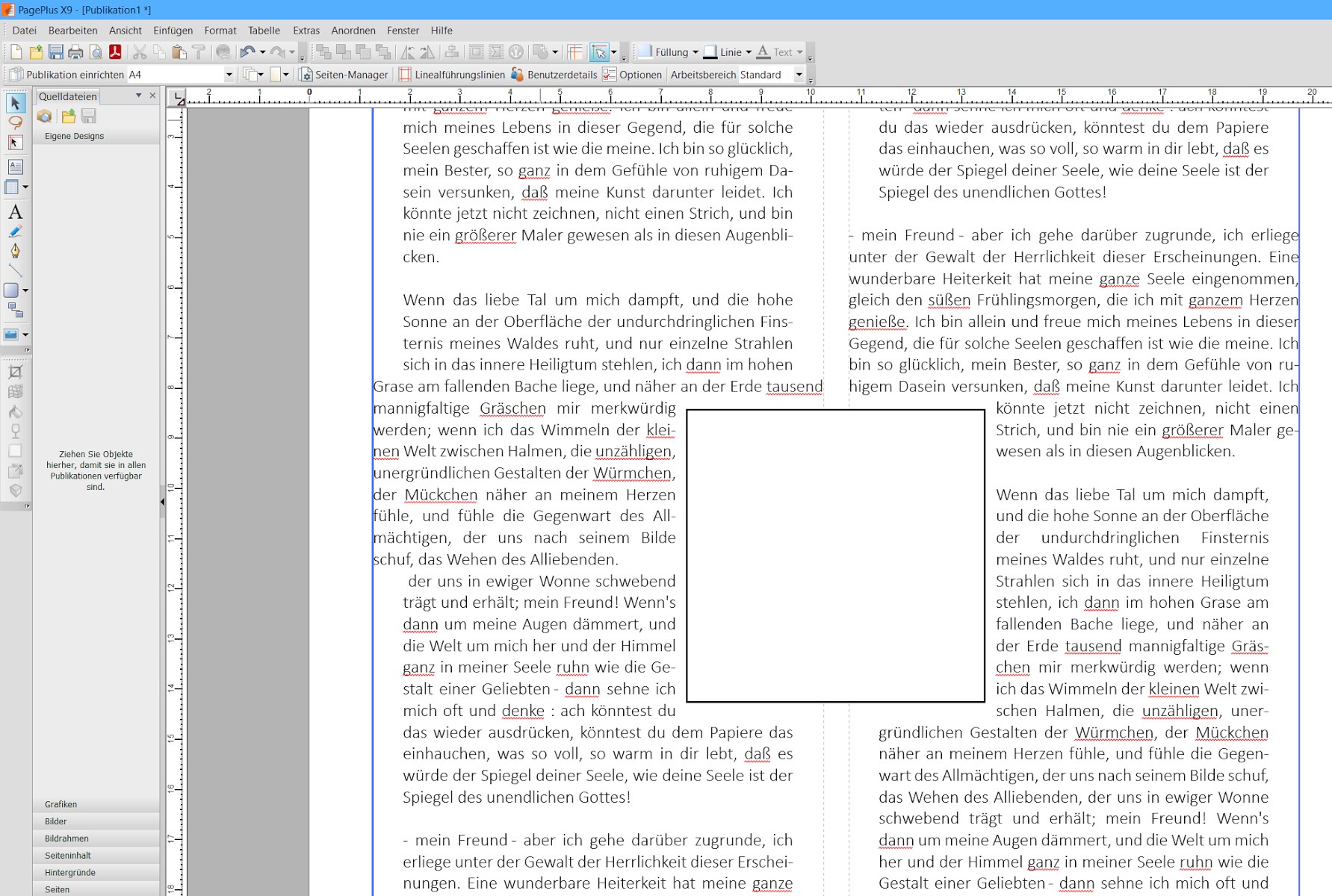Click the Cut scissors icon
Screen dimensions: 1332x896
pos(140,52)
